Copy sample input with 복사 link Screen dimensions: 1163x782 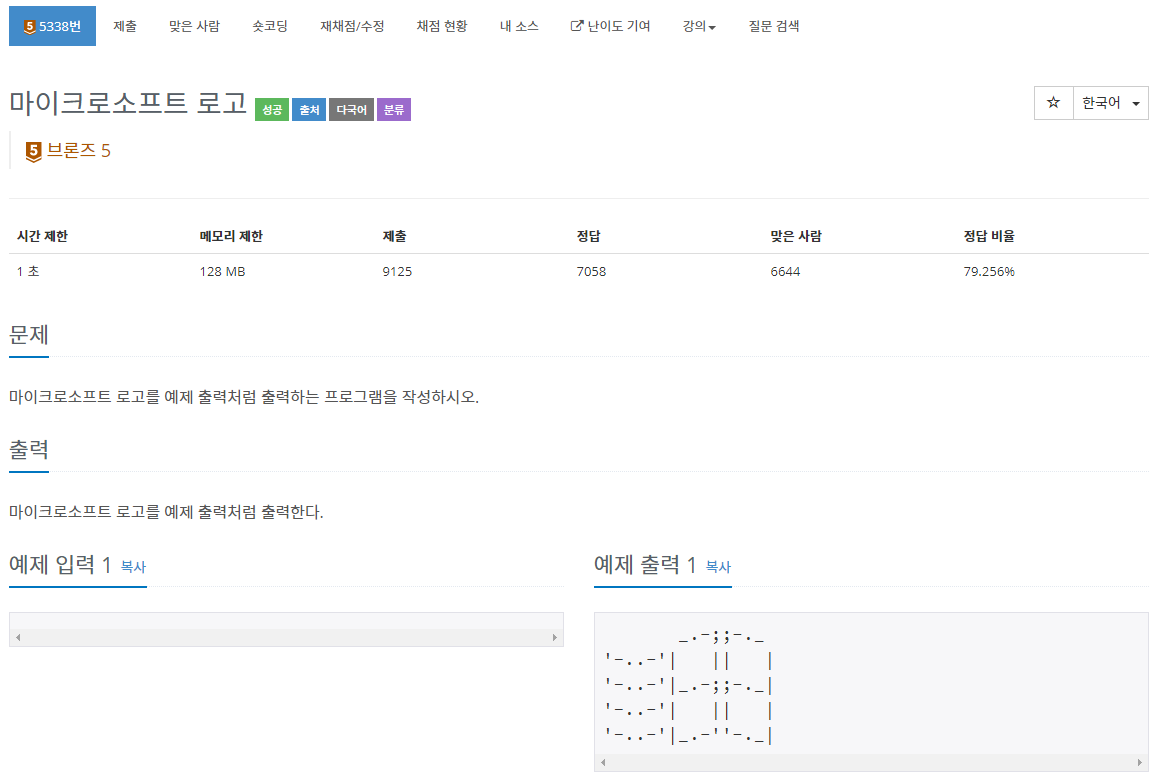point(133,567)
